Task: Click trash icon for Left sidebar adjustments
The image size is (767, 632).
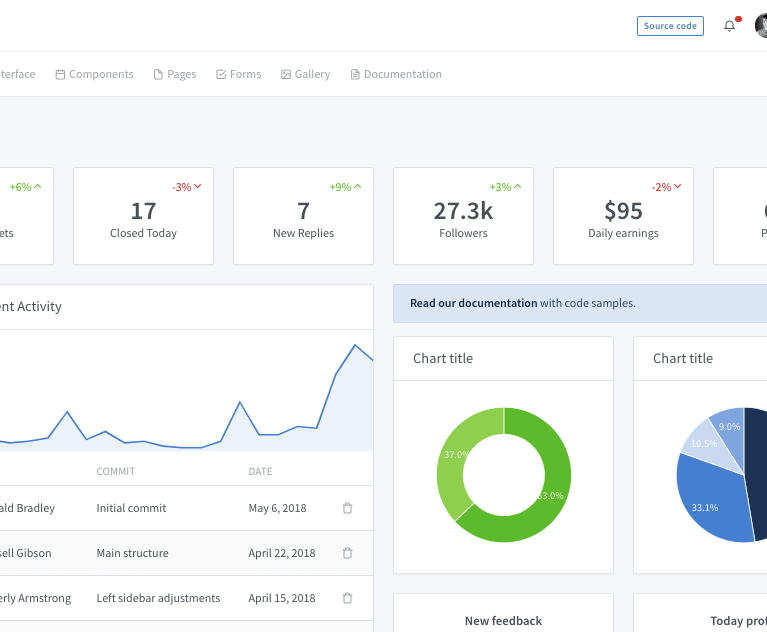Action: click(347, 598)
